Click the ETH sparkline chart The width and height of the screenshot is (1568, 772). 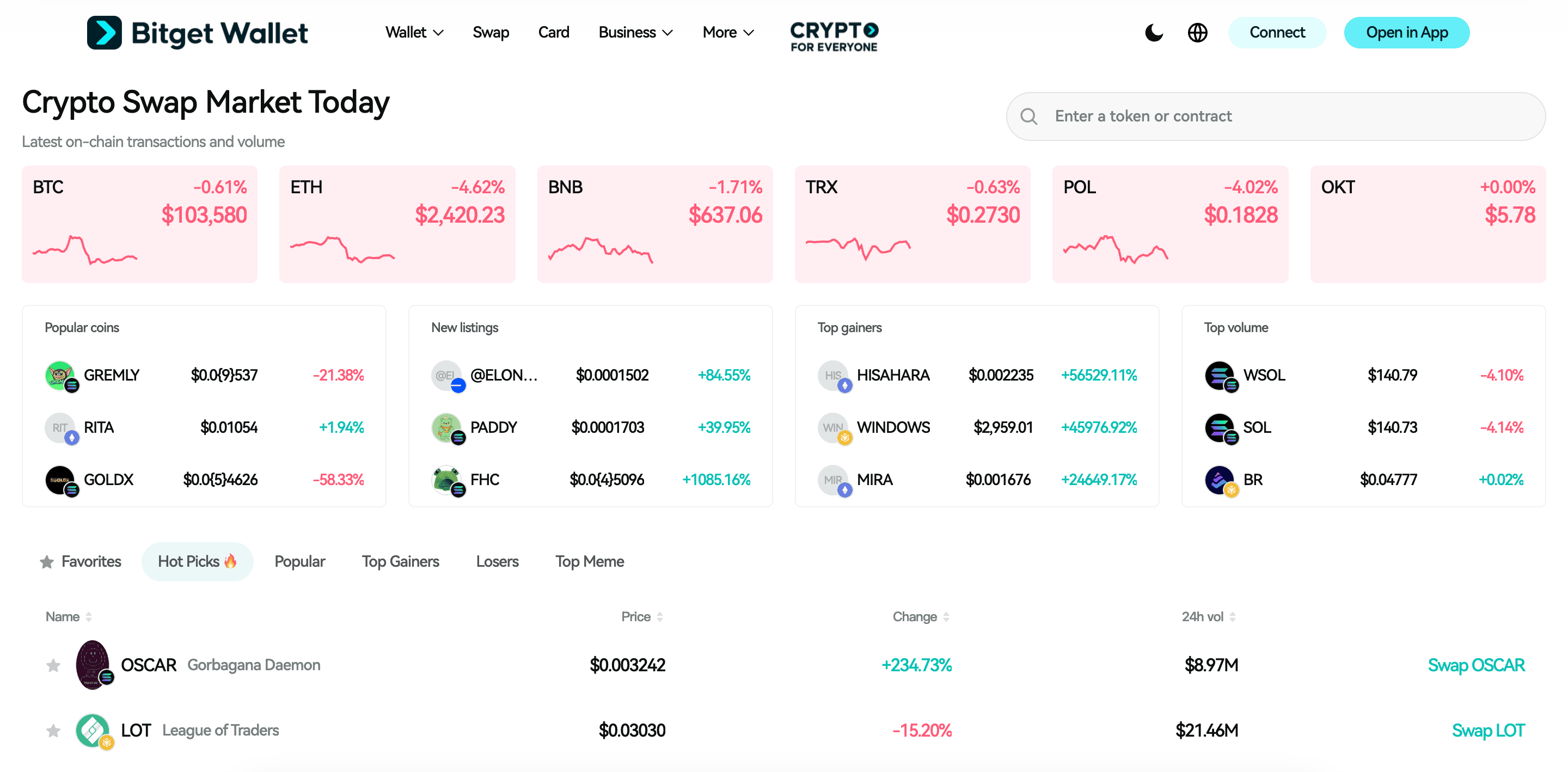342,250
